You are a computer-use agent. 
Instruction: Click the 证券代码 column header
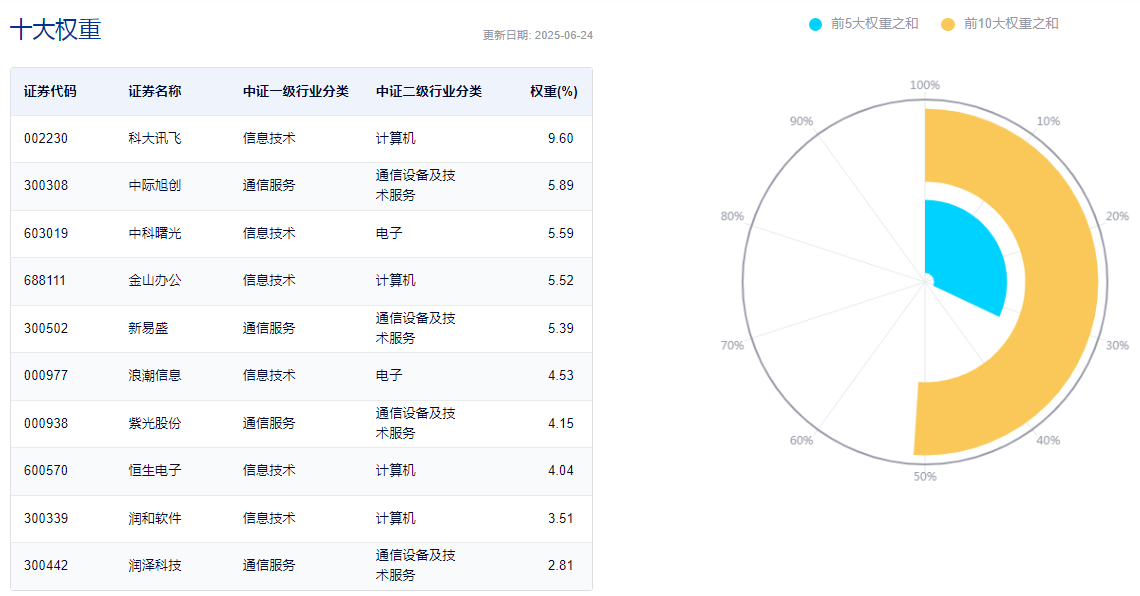click(50, 92)
